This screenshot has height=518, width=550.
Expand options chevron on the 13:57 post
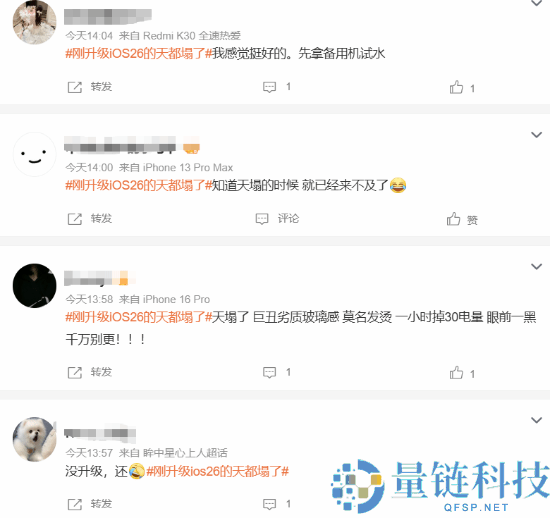click(536, 420)
